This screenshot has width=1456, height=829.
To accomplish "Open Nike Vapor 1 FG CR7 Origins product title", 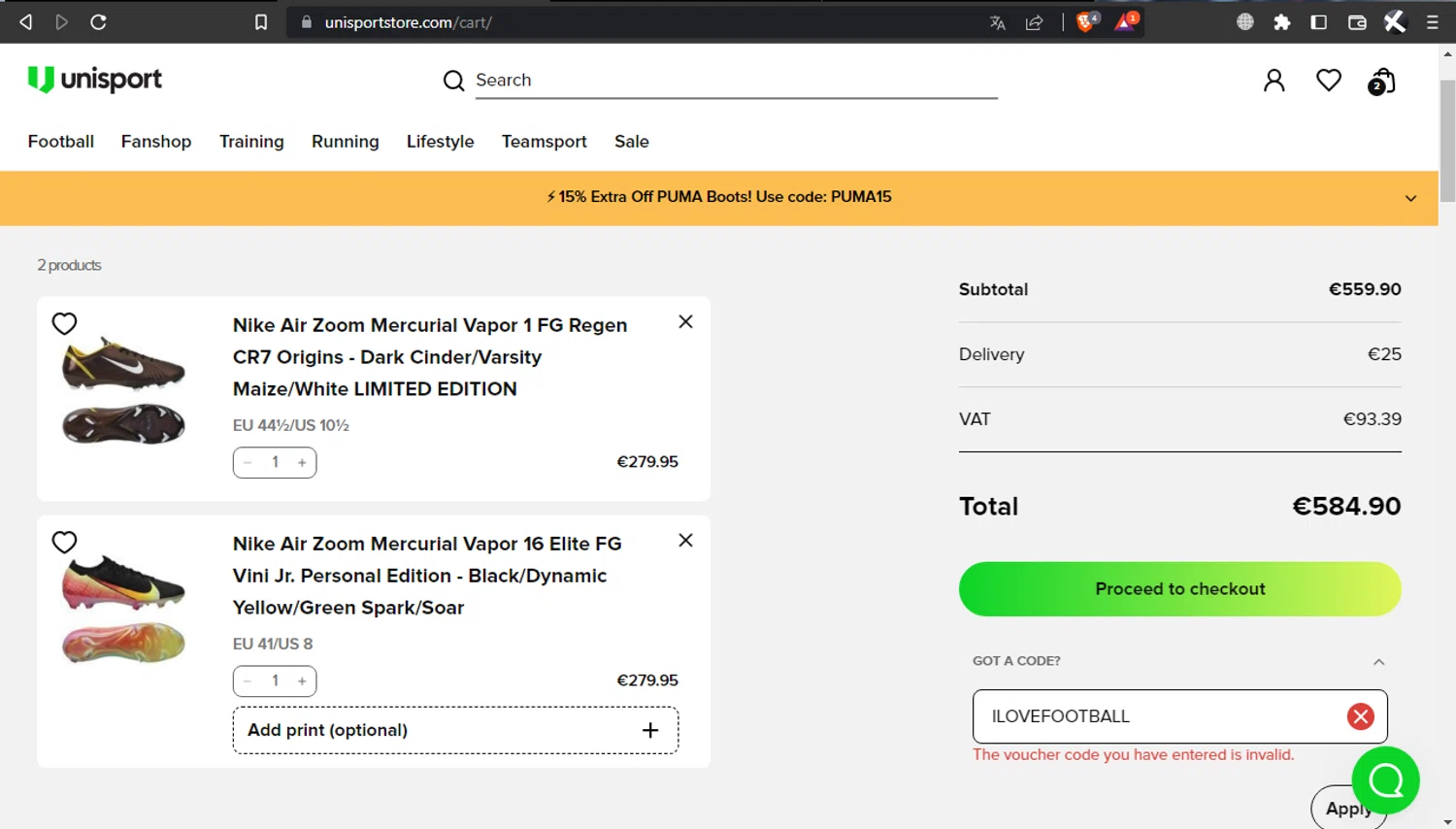I will [x=430, y=357].
